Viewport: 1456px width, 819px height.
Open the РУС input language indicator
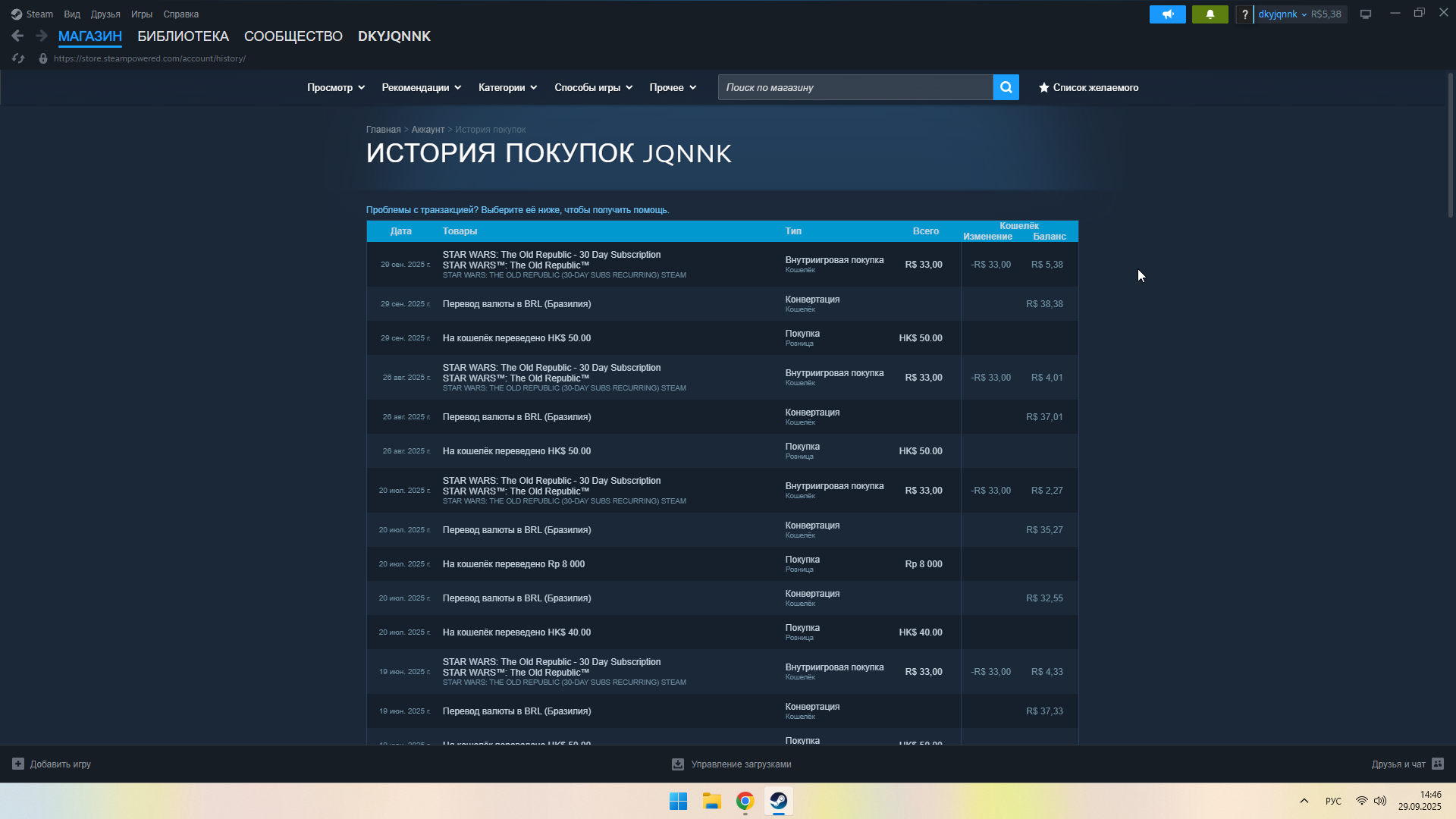coord(1333,802)
